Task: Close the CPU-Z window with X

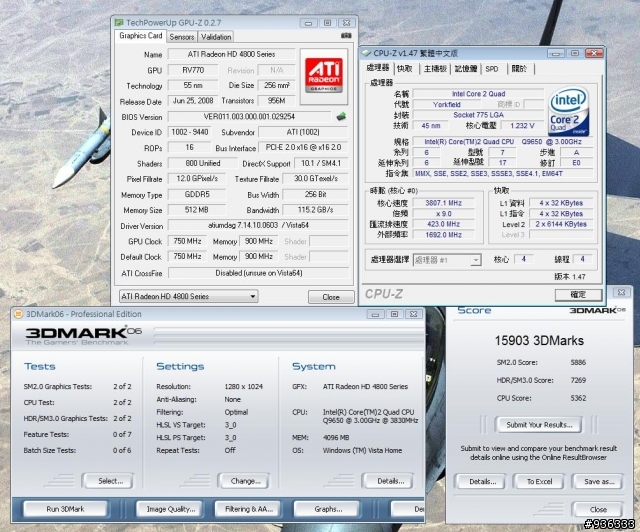Action: click(x=594, y=53)
